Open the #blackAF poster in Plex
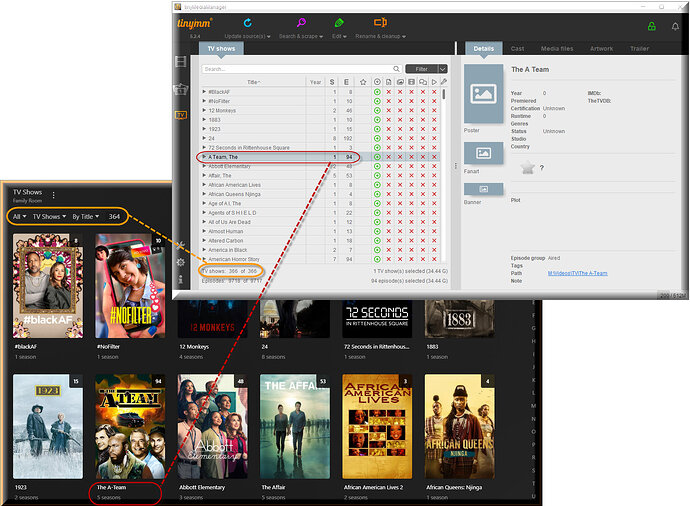 [x=48, y=286]
